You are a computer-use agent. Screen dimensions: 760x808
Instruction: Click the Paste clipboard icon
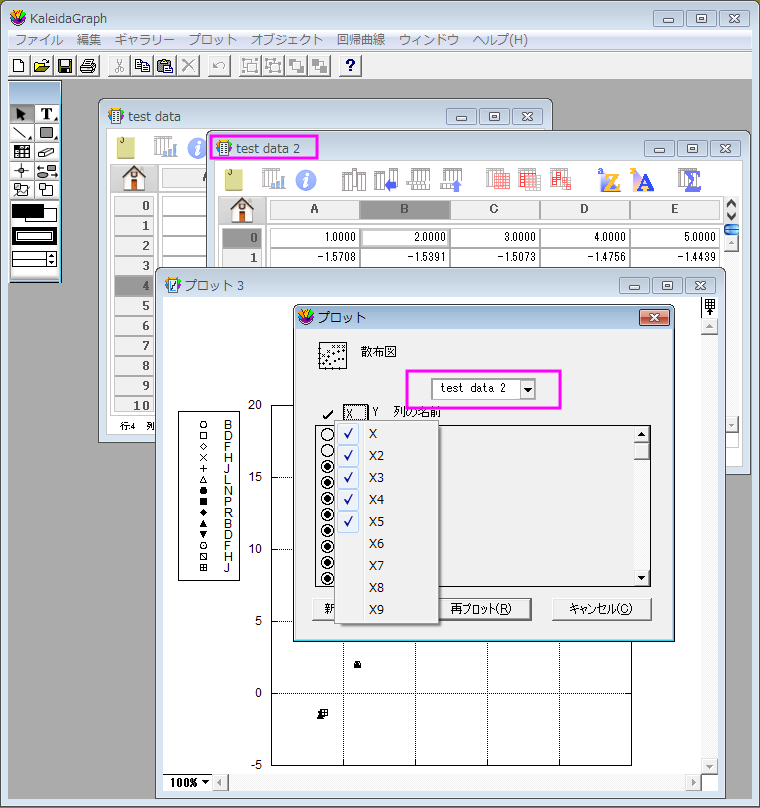pyautogui.click(x=165, y=65)
